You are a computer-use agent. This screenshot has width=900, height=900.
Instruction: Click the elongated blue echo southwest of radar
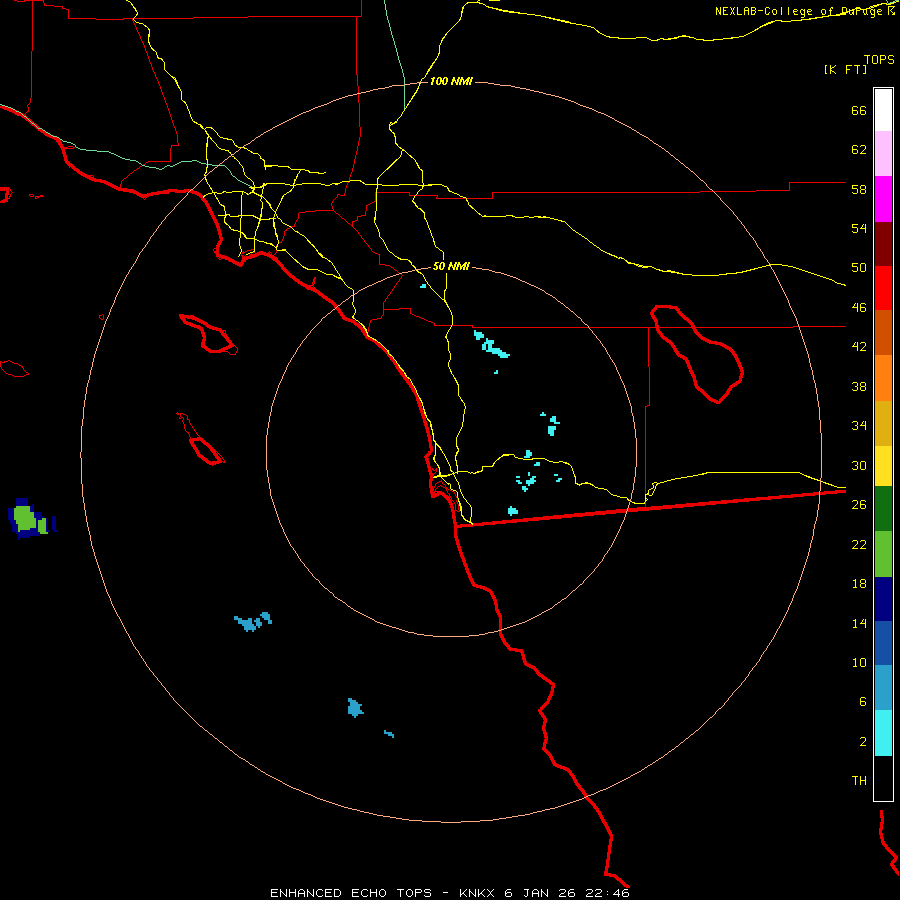coord(253,622)
